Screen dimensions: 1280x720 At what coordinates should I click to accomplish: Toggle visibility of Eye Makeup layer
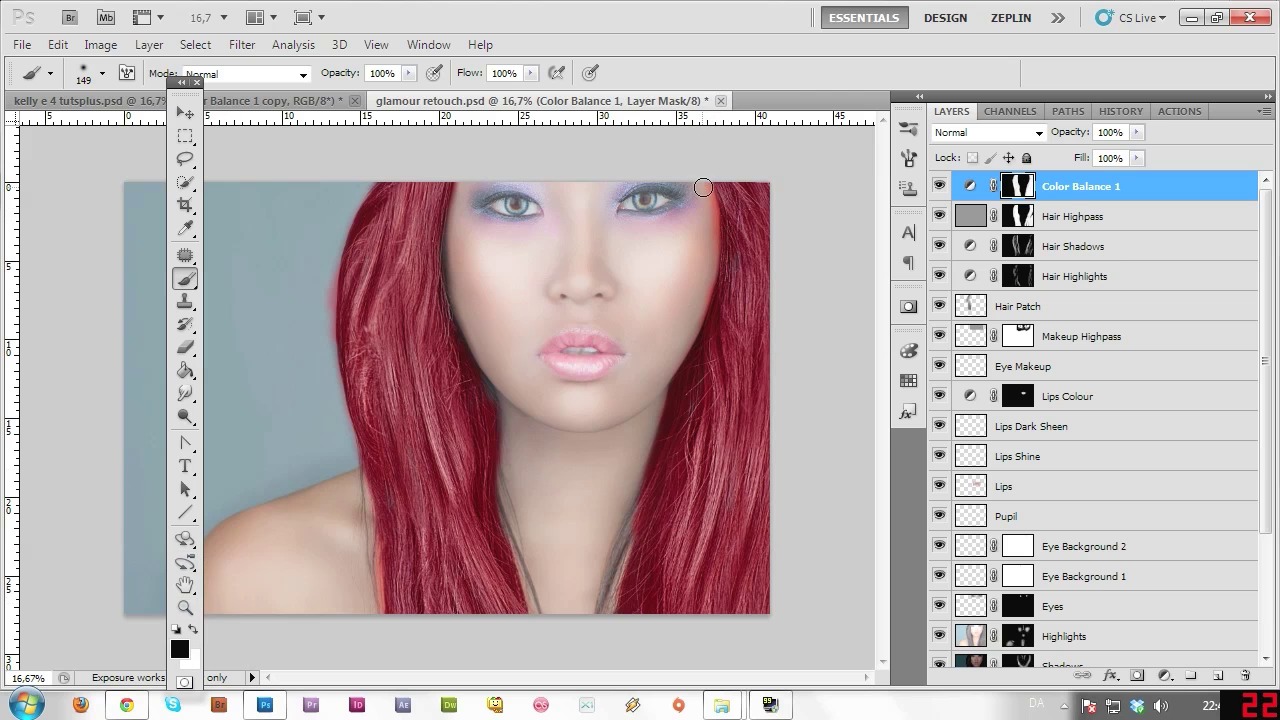tap(939, 366)
